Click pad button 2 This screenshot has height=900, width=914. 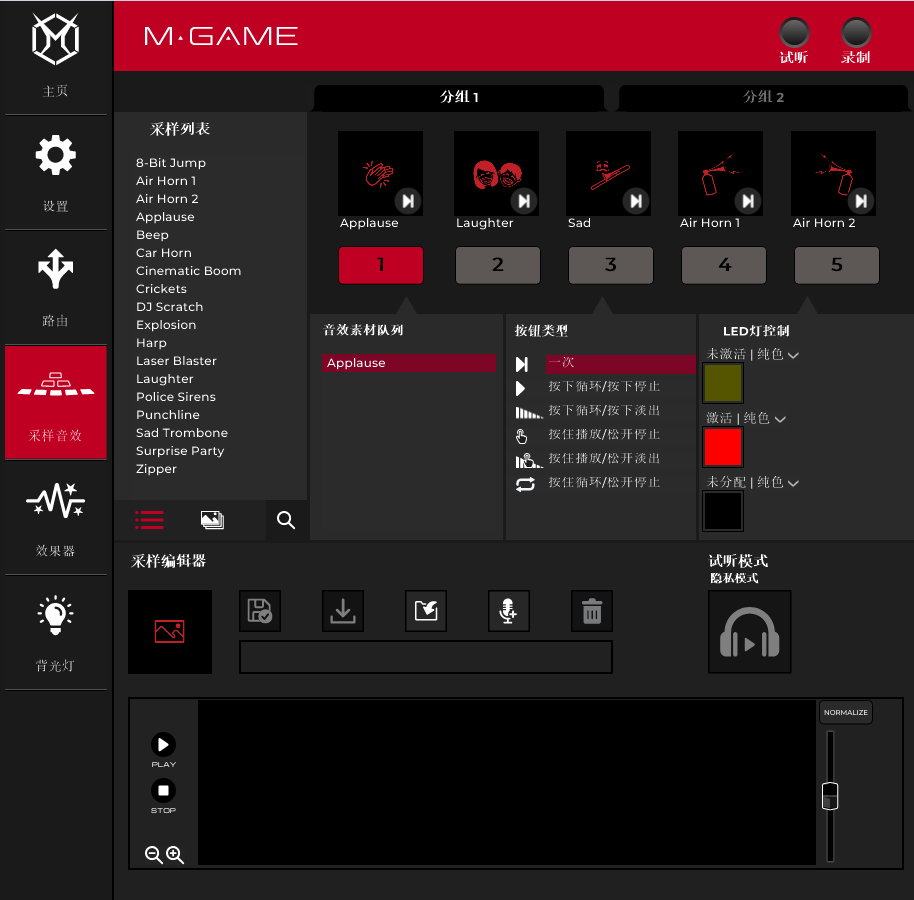tap(498, 265)
